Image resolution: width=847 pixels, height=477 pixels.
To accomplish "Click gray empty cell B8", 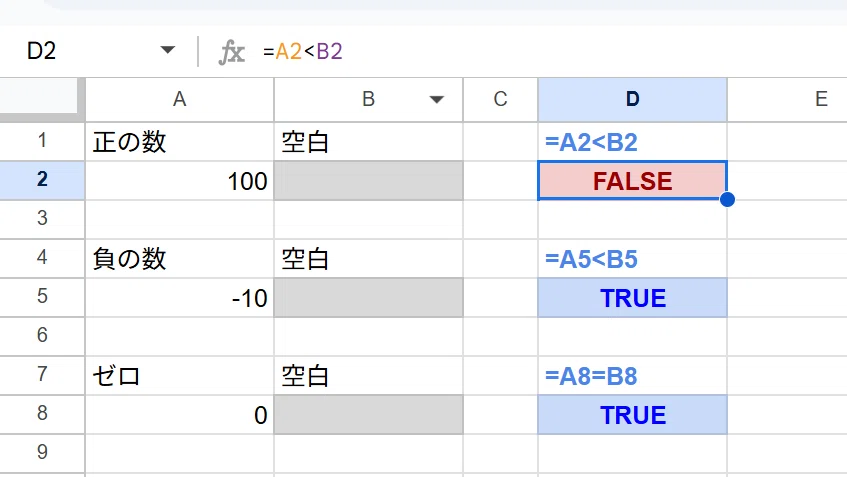I will point(368,414).
